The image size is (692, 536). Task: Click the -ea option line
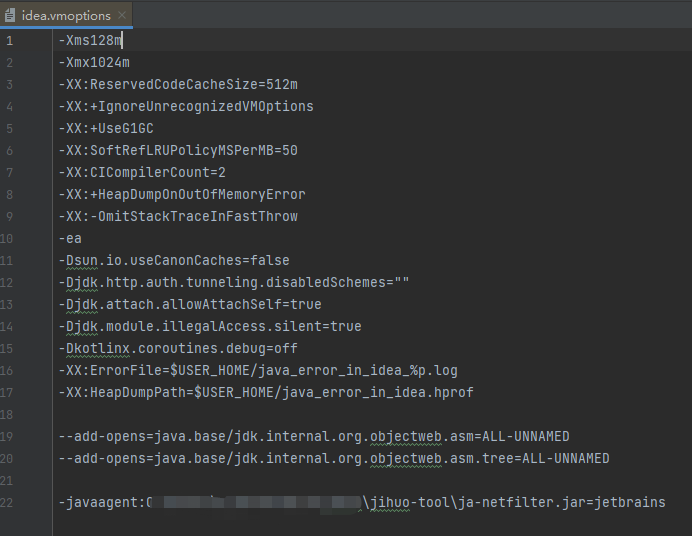click(x=70, y=239)
